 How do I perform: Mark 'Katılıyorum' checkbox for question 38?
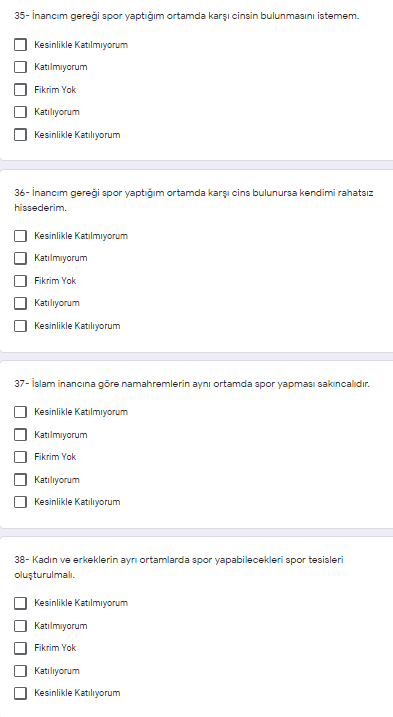click(20, 671)
